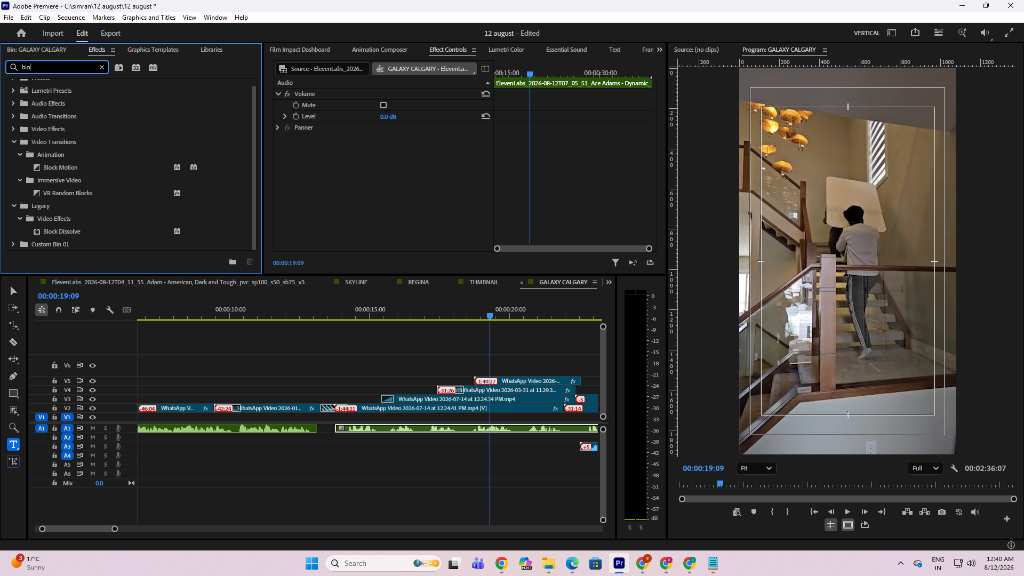Open the Sequence menu
Image resolution: width=1024 pixels, height=576 pixels.
pyautogui.click(x=71, y=18)
